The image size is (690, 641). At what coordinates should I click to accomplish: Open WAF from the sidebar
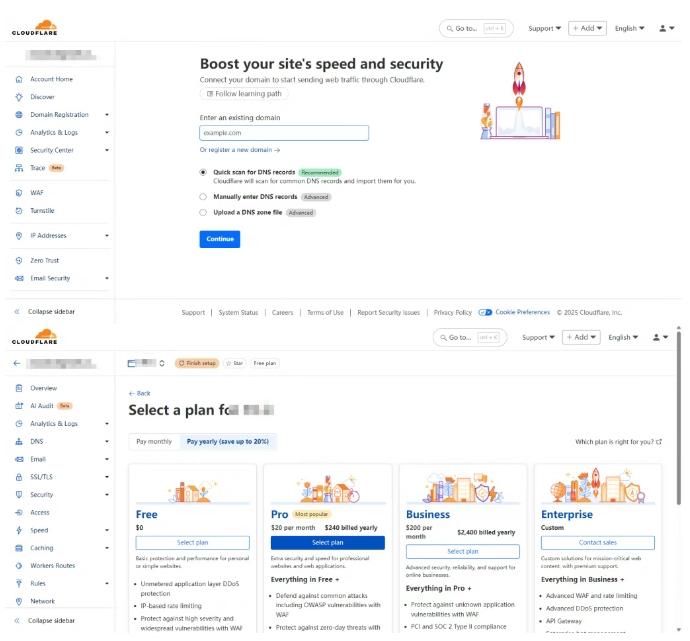point(37,193)
